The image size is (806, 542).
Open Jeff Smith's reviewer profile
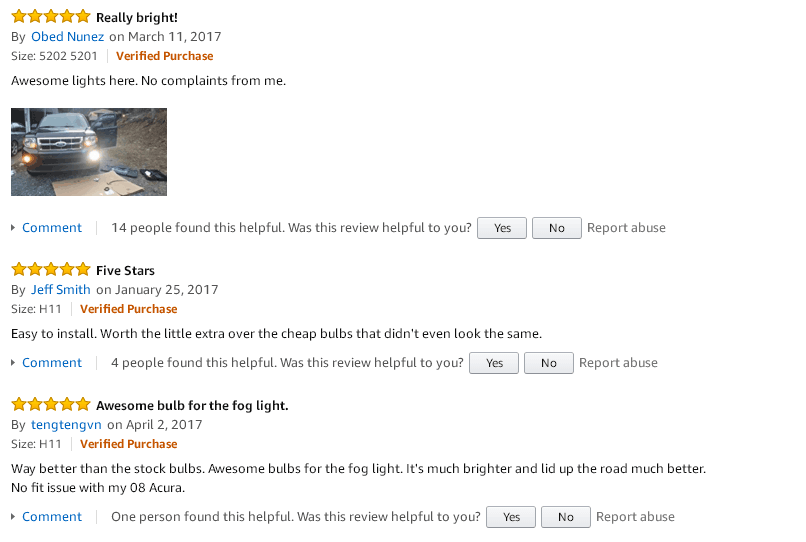click(61, 290)
